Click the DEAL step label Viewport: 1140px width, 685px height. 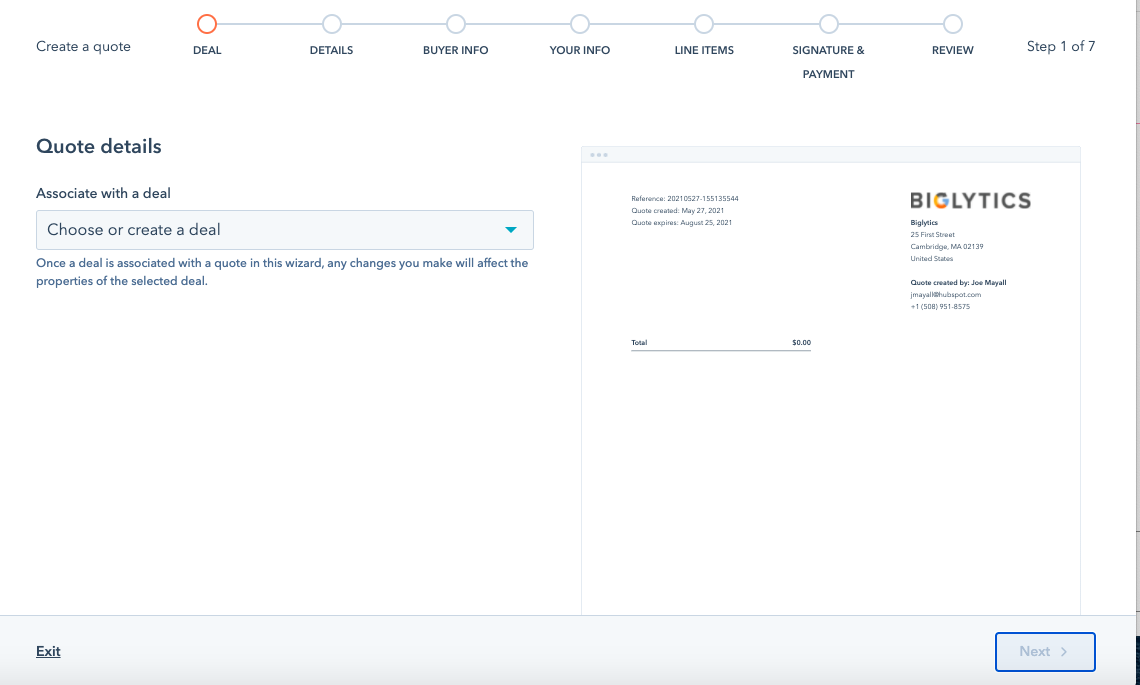207,50
